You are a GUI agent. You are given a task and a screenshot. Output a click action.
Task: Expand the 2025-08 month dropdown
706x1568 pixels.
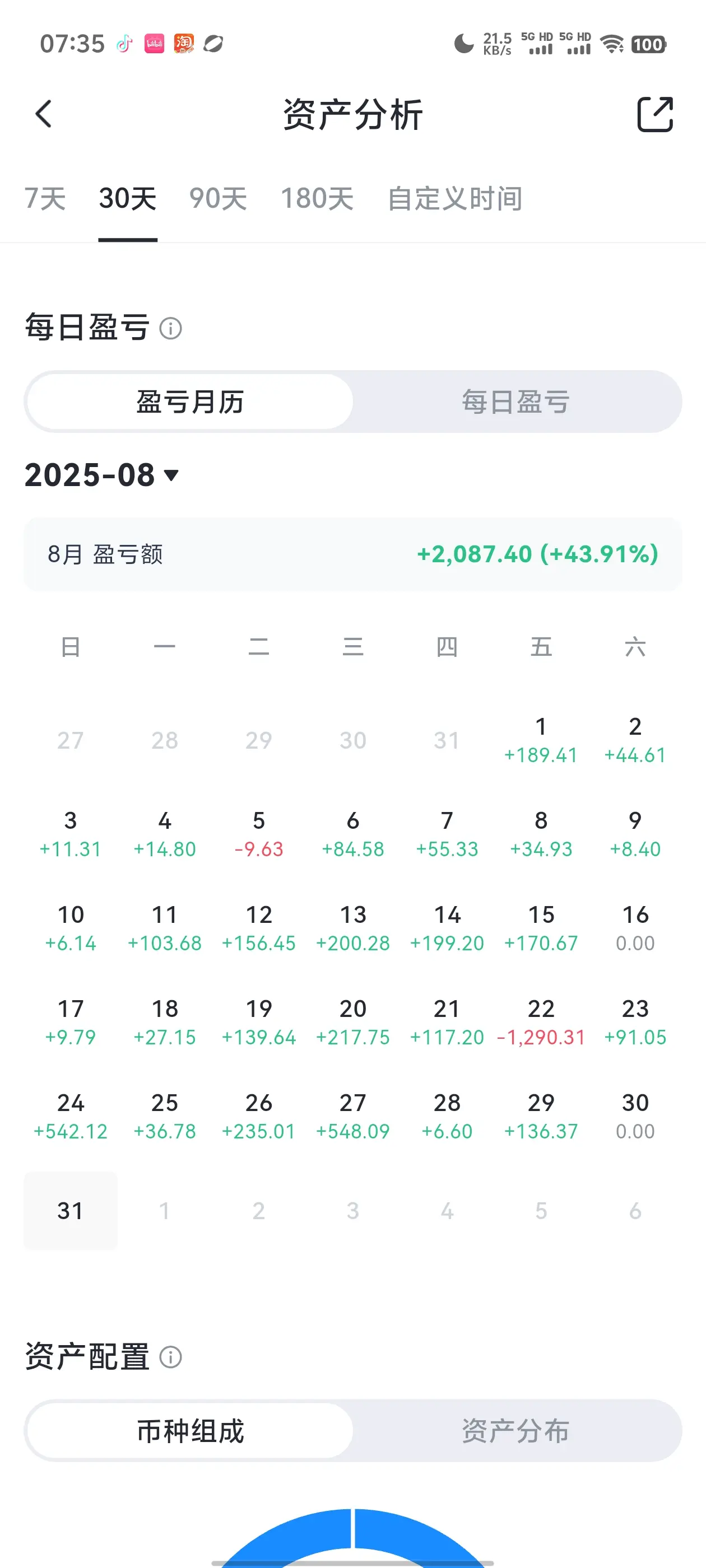coord(102,475)
